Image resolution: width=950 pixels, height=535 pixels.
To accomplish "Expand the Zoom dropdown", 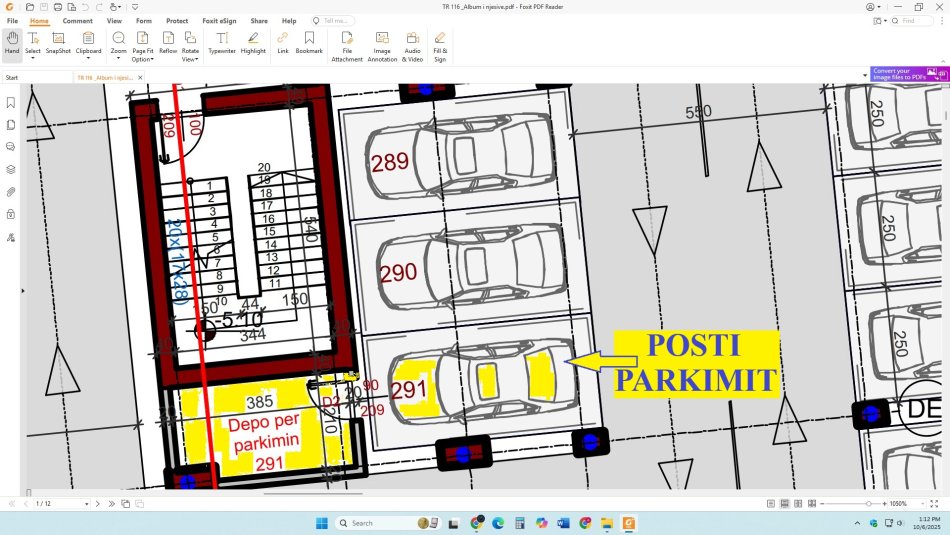I will [x=119, y=58].
